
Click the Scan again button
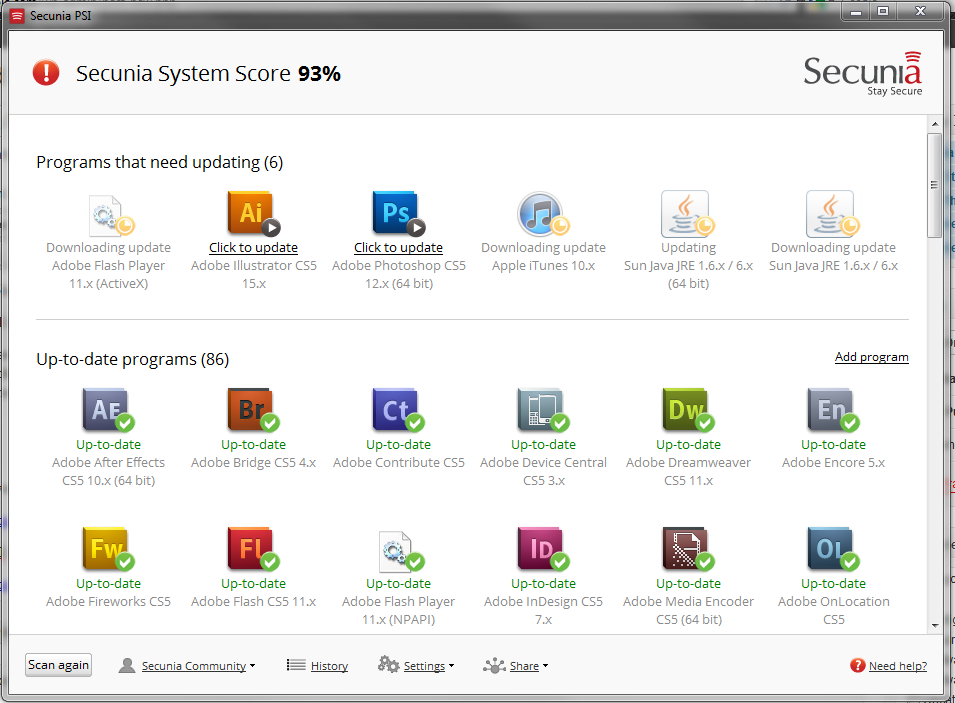click(58, 665)
